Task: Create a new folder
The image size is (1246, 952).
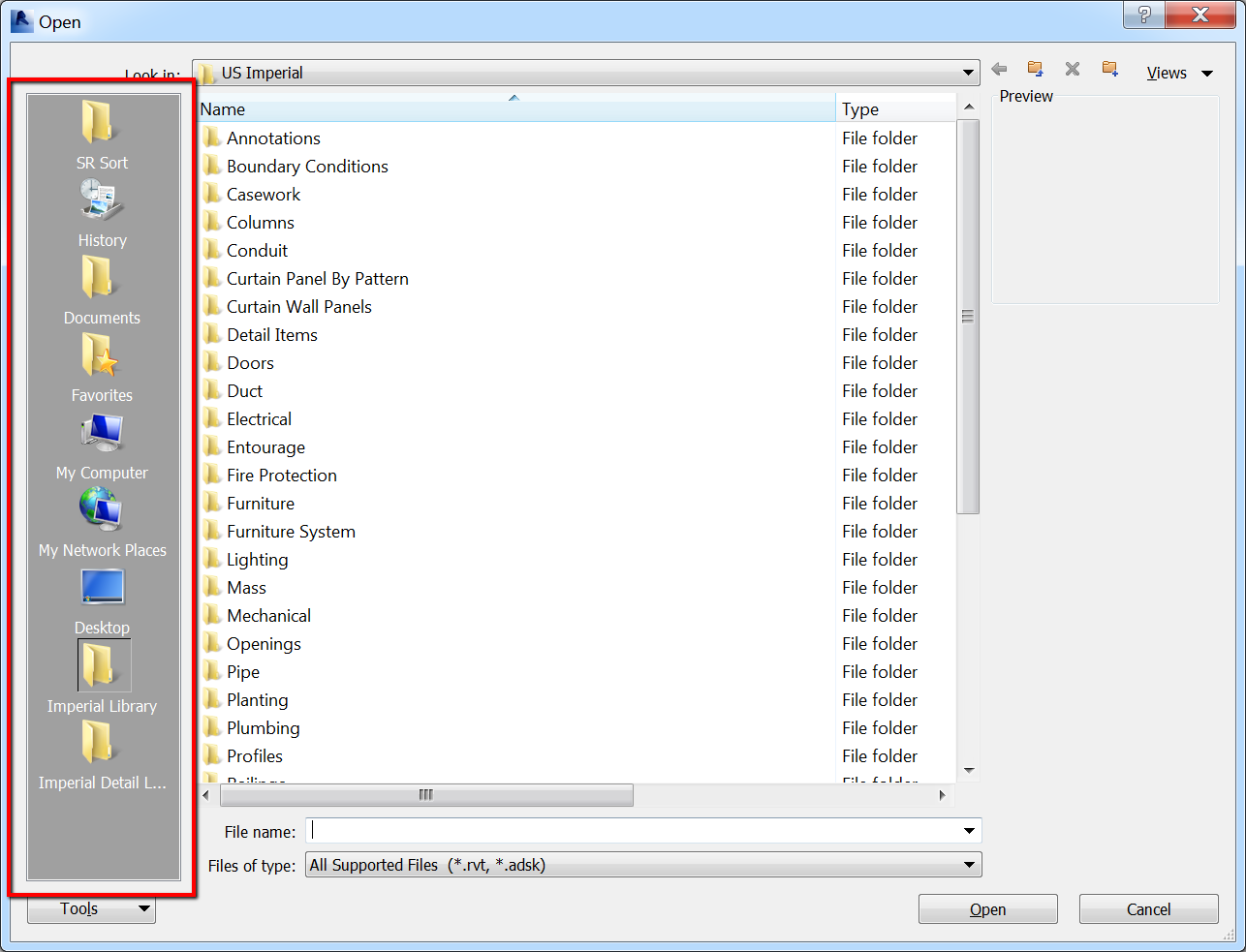Action: point(1109,69)
